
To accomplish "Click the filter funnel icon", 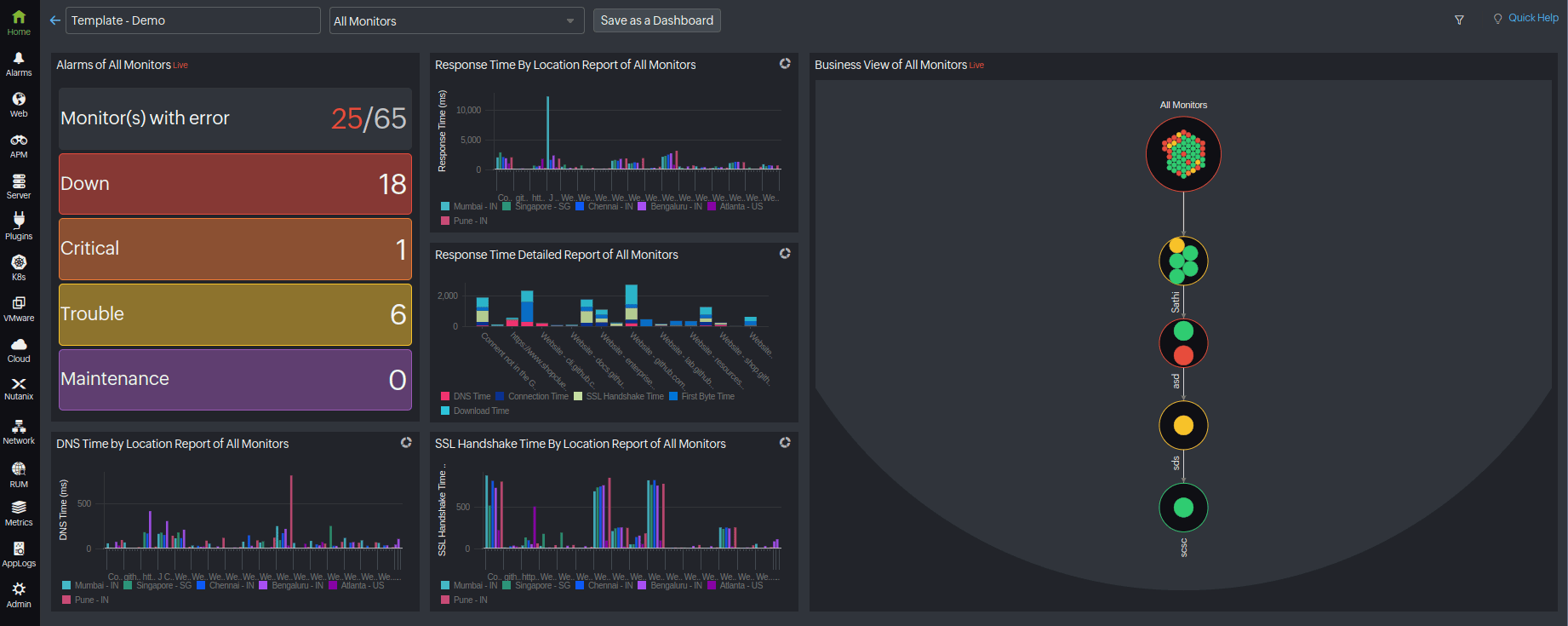I will click(1459, 20).
